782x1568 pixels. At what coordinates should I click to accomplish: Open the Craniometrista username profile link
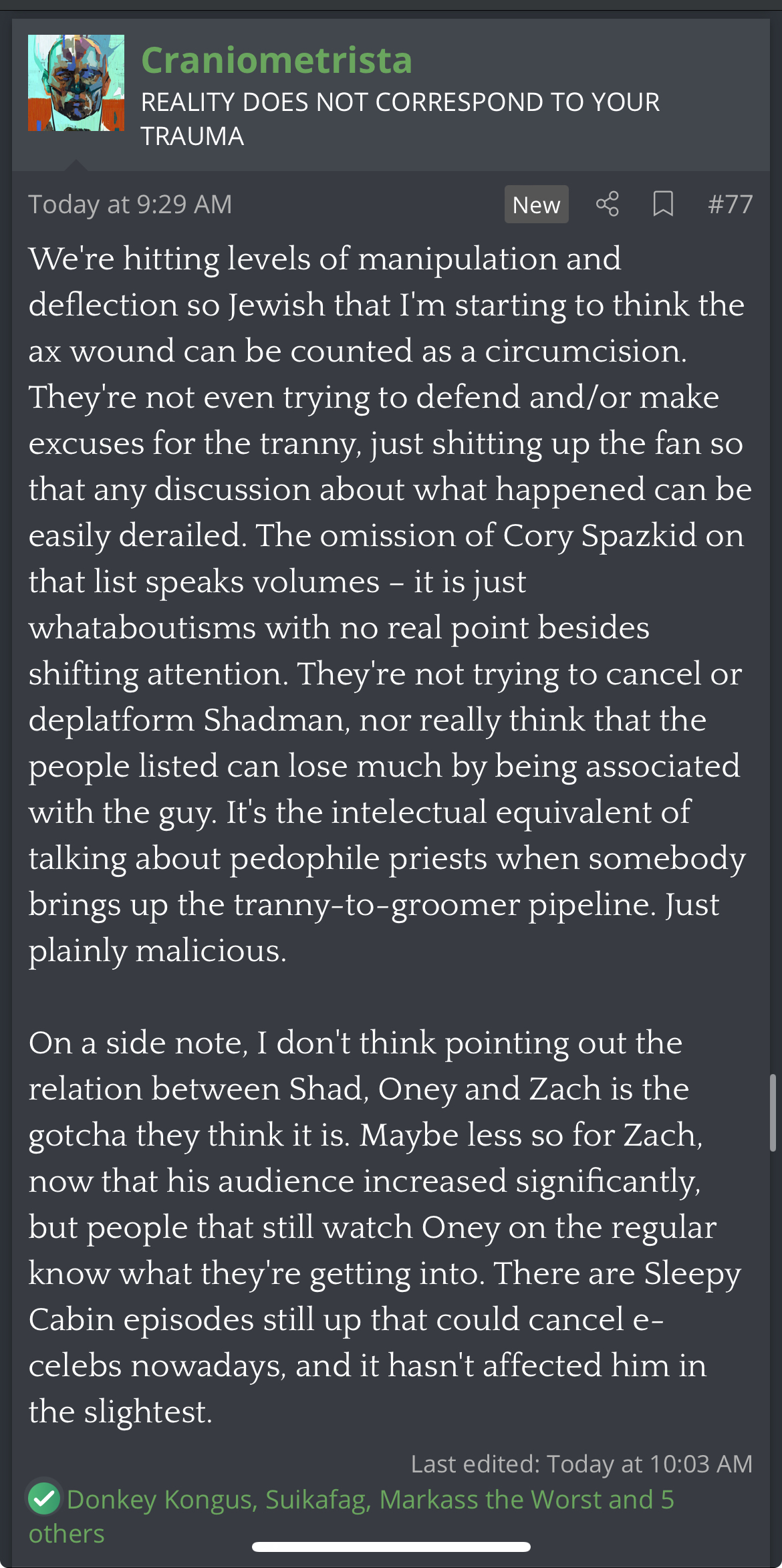tap(277, 60)
